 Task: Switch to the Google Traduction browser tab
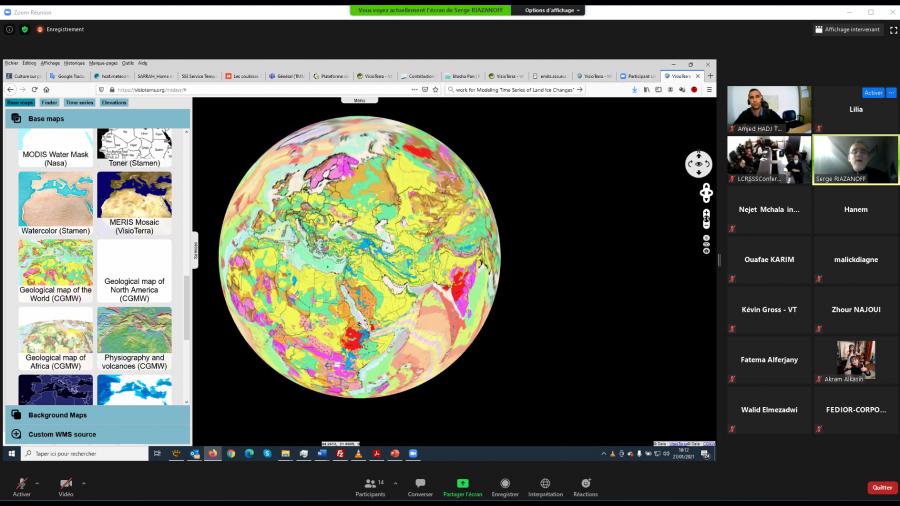coord(68,76)
